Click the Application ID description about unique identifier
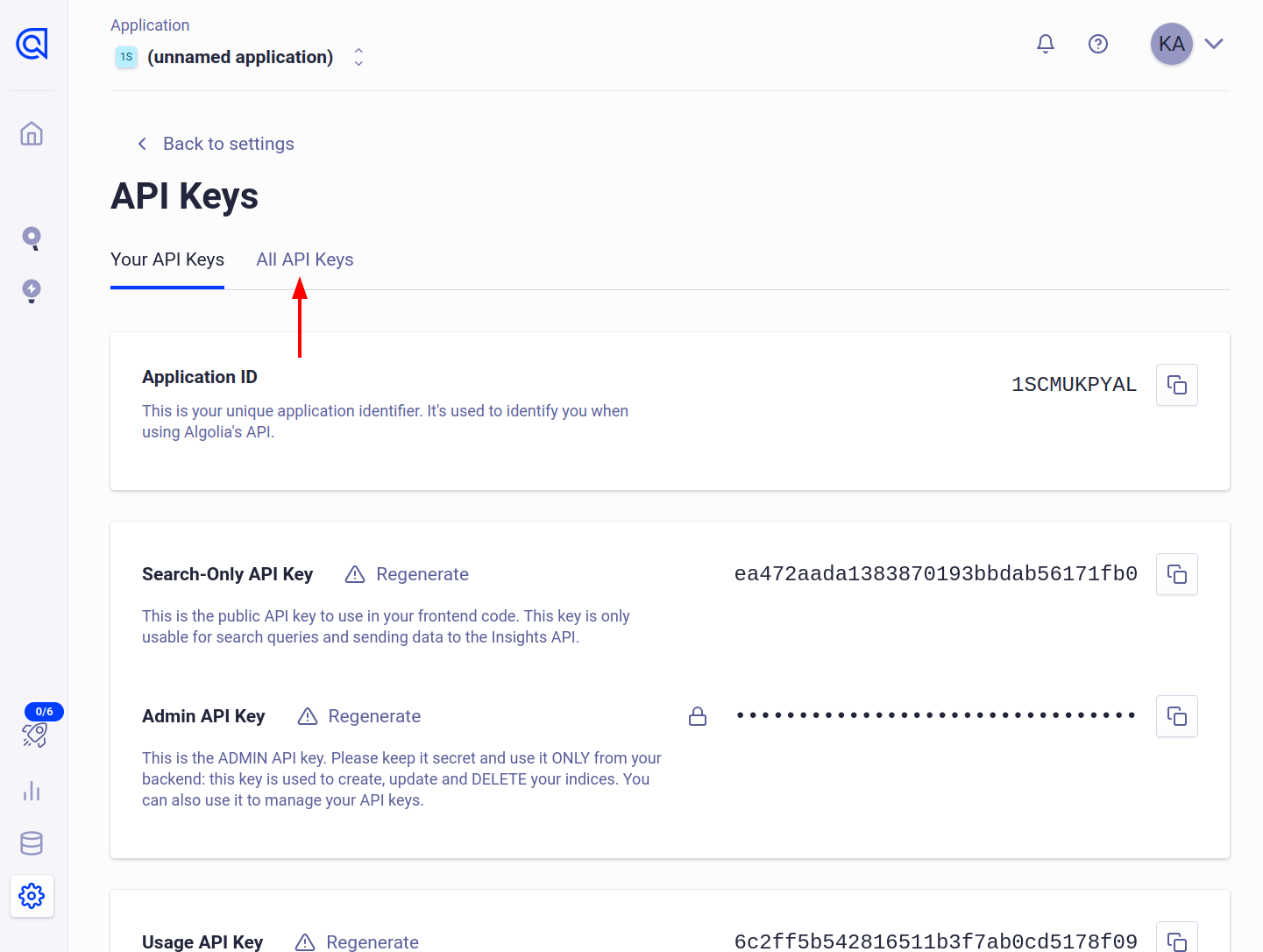This screenshot has height=952, width=1263. pyautogui.click(x=386, y=422)
